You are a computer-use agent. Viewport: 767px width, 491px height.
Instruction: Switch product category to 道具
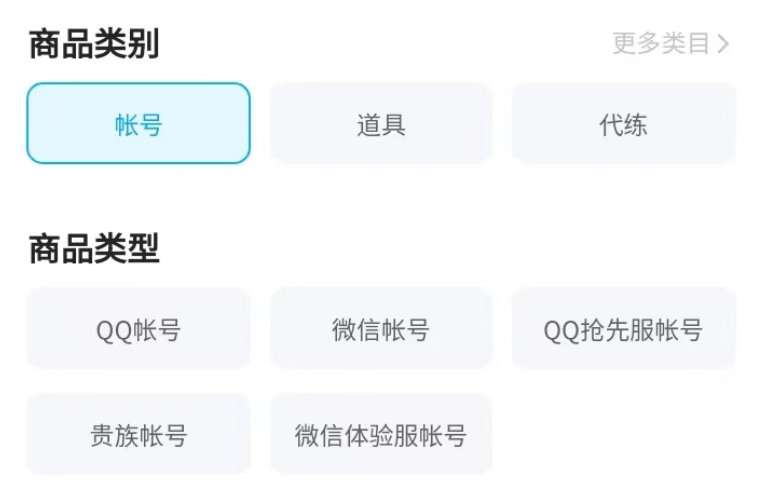381,124
